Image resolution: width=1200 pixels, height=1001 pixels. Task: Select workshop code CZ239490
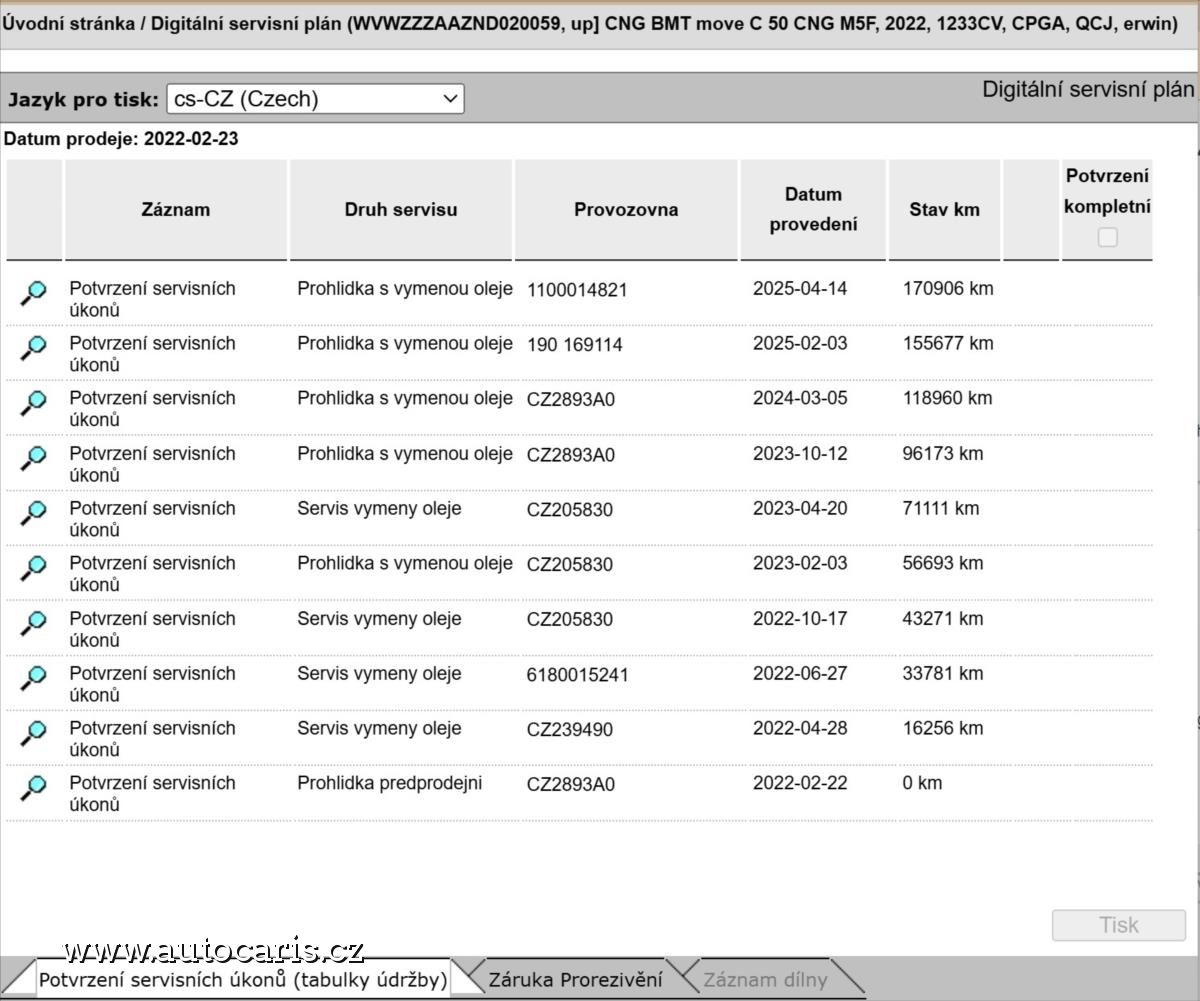[570, 730]
